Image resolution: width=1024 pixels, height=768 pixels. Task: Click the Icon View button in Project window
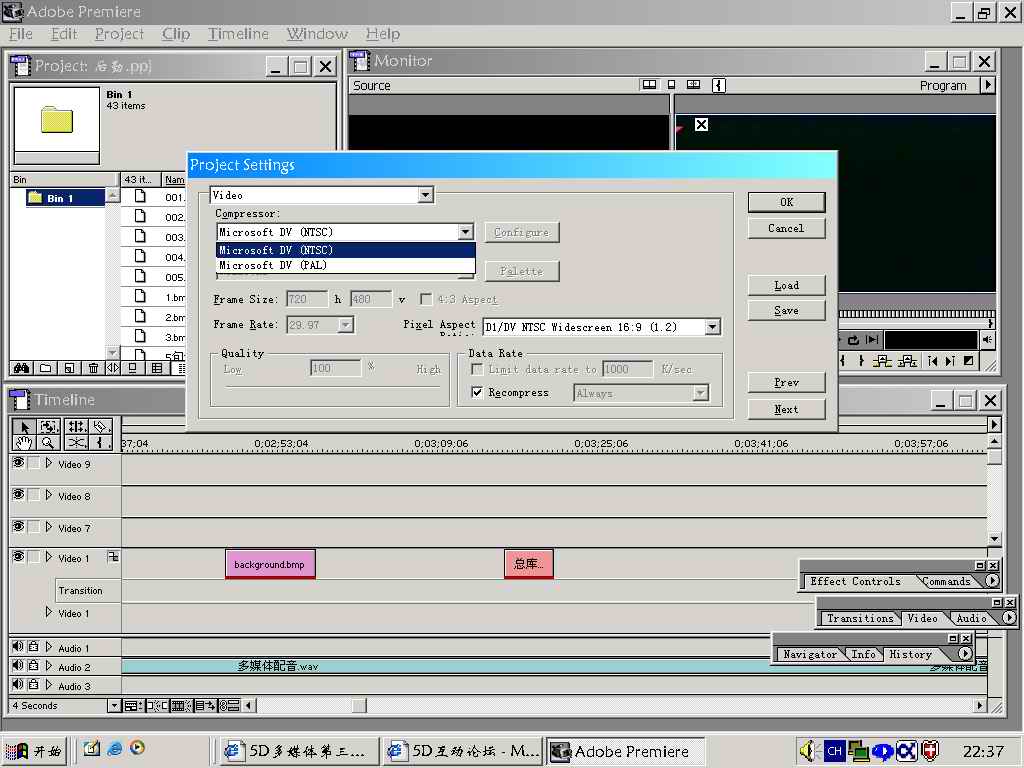133,368
